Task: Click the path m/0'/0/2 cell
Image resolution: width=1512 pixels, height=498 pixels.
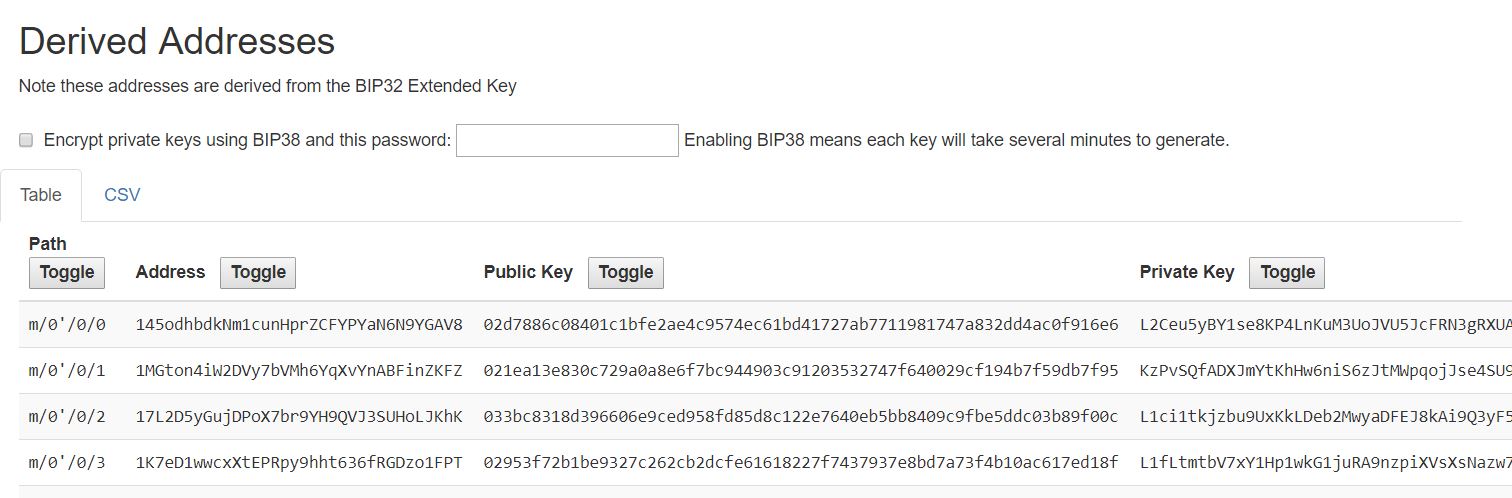Action: [67, 417]
